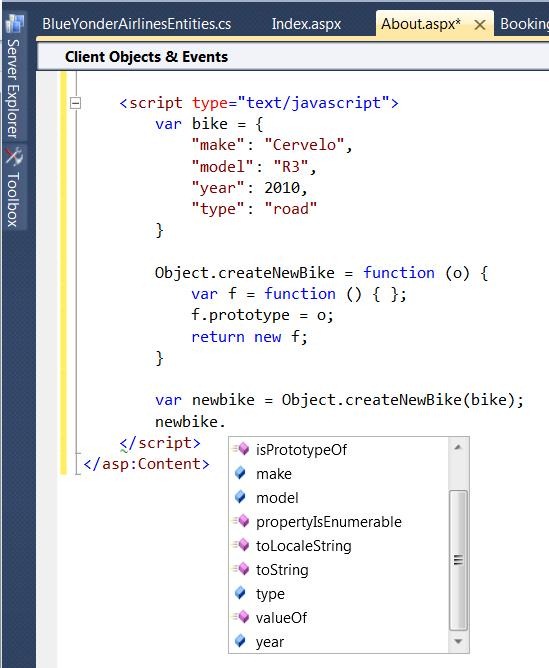Select toString in IntelliSense list
This screenshot has width=549, height=668.
pos(339,570)
